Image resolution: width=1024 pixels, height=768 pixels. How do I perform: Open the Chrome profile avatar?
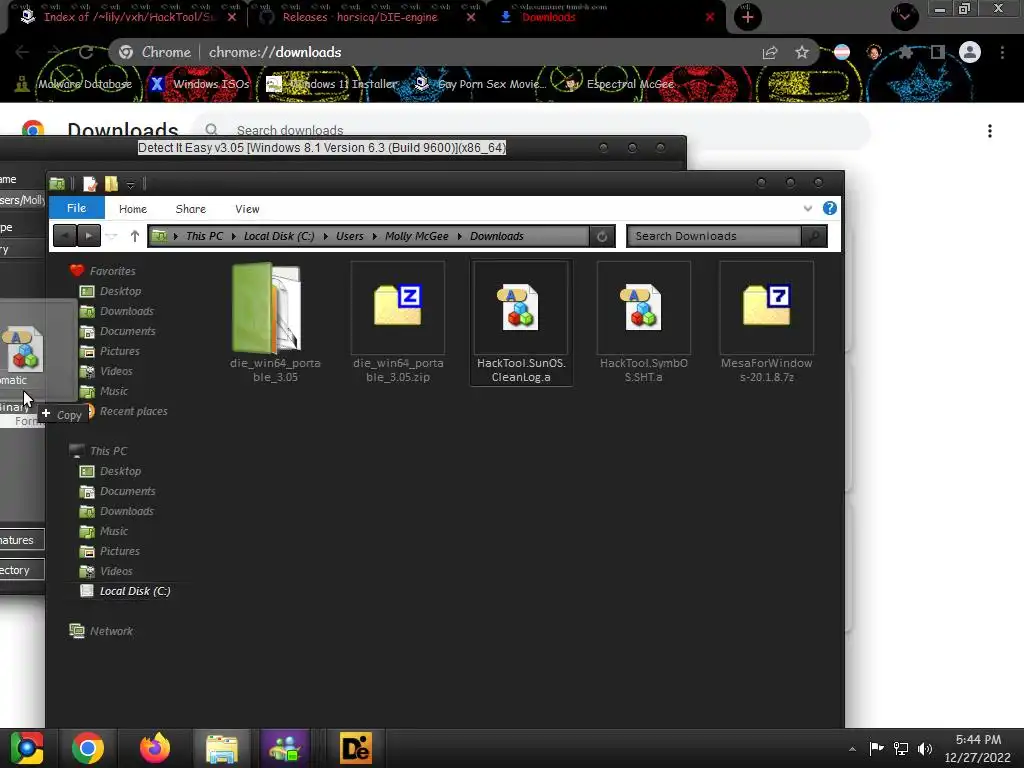pos(970,52)
